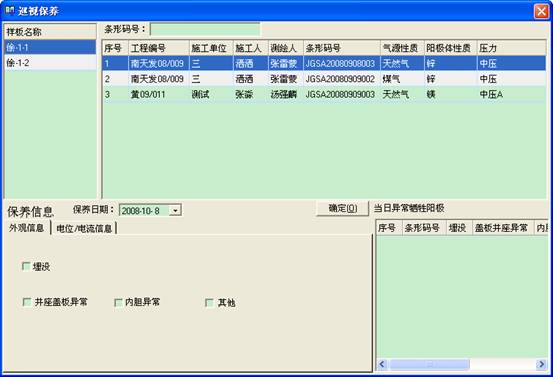Image resolution: width=553 pixels, height=377 pixels.
Task: Tick the 埋设 checkbox
Action: (x=26, y=266)
